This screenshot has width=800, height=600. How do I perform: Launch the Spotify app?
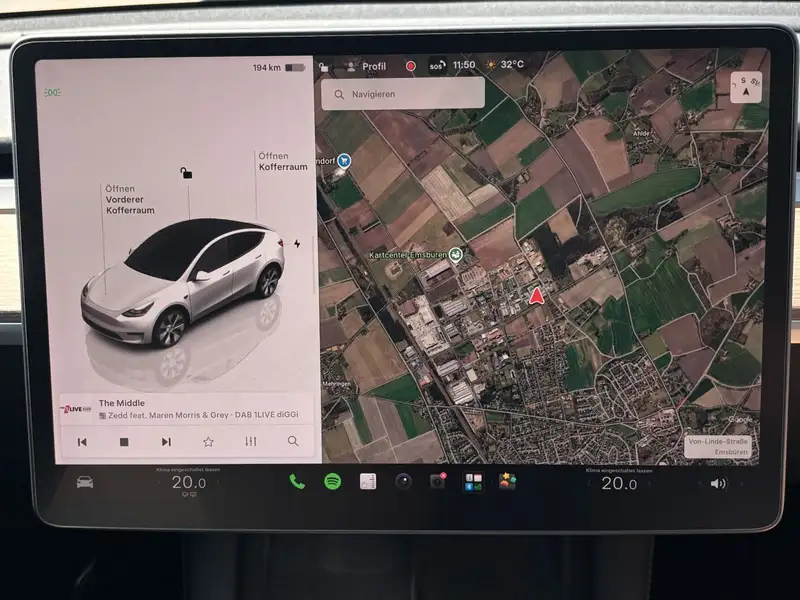(333, 481)
